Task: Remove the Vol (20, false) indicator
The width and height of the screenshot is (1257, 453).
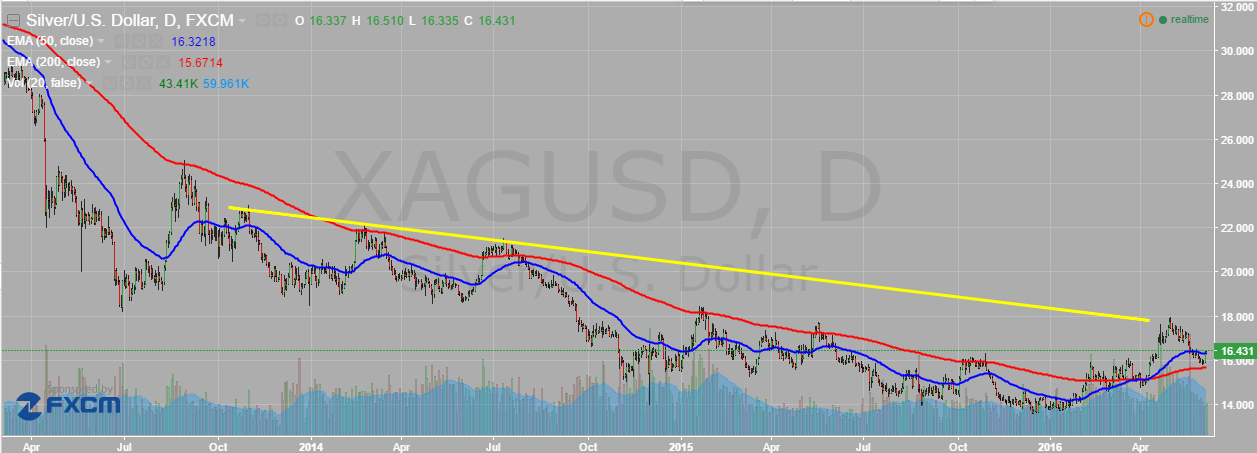Action: click(143, 83)
